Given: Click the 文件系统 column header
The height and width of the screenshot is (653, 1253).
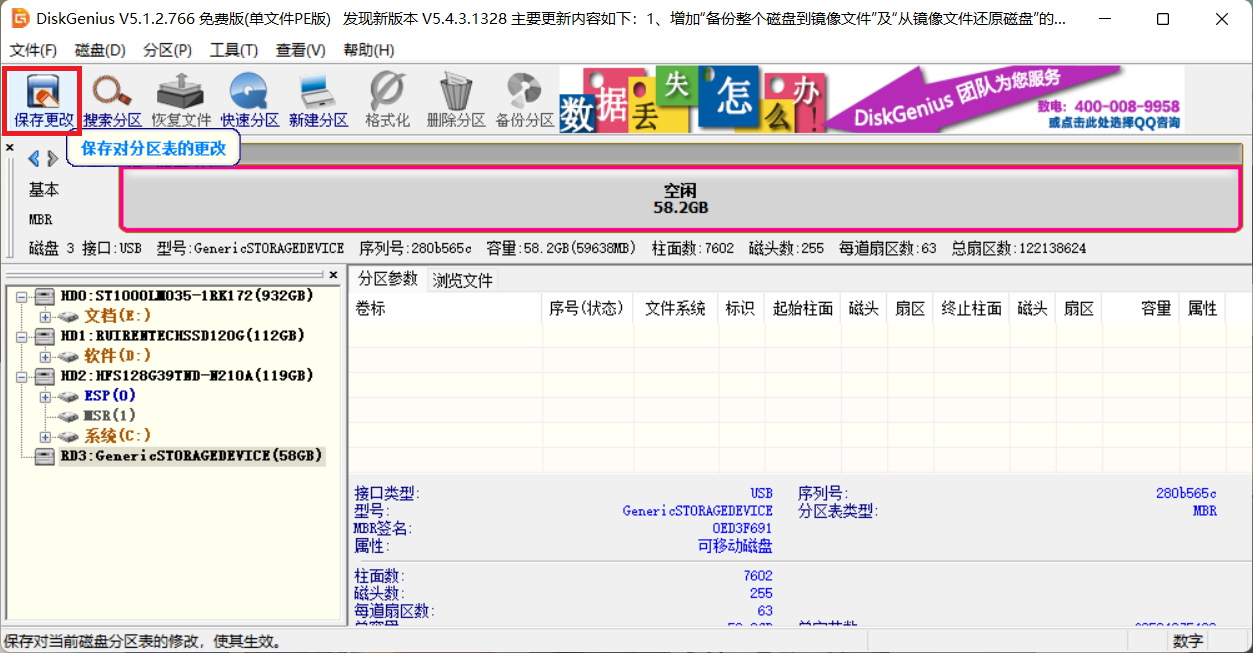Looking at the screenshot, I should tap(675, 308).
